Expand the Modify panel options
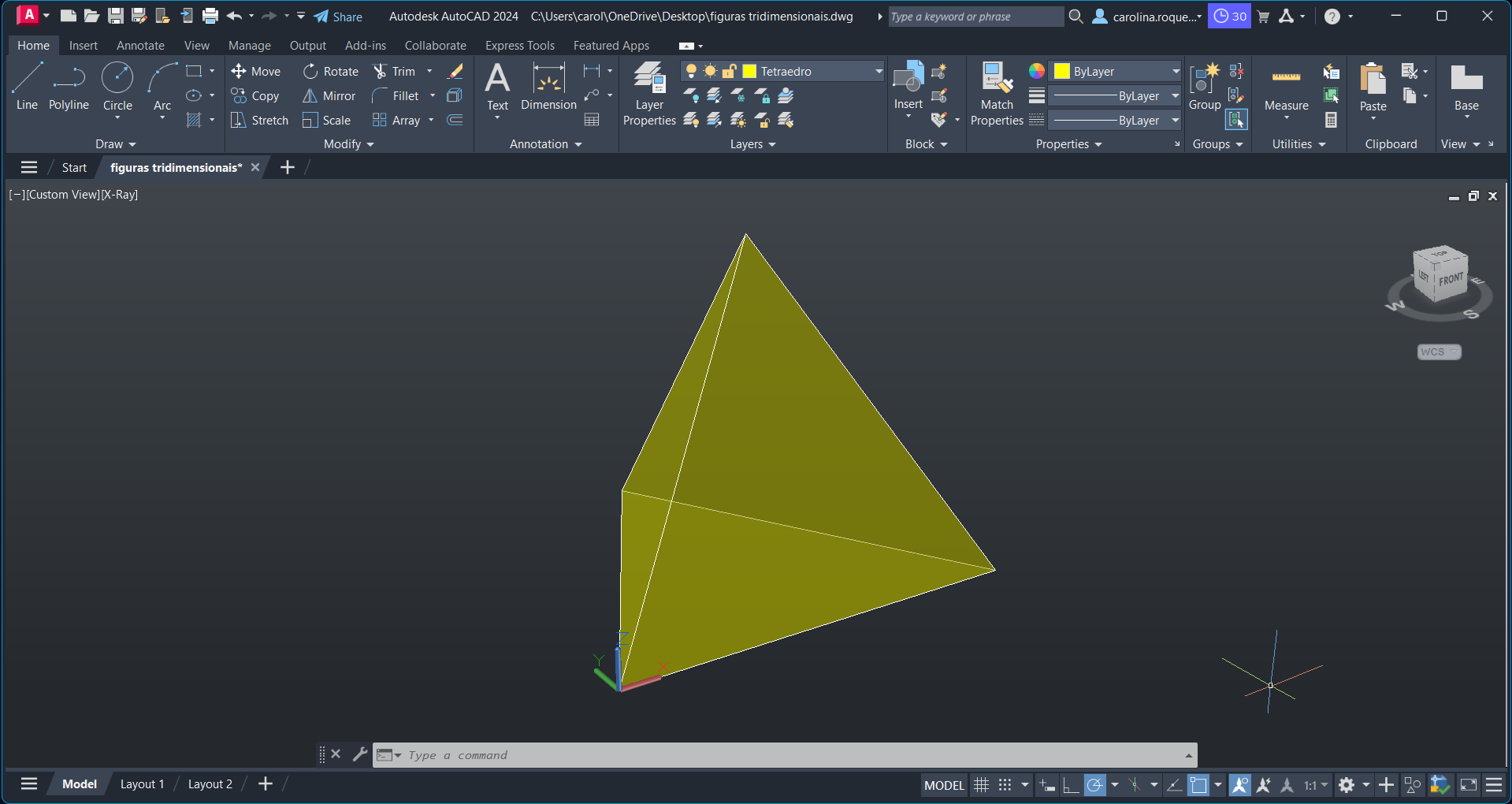The width and height of the screenshot is (1512, 804). (348, 144)
